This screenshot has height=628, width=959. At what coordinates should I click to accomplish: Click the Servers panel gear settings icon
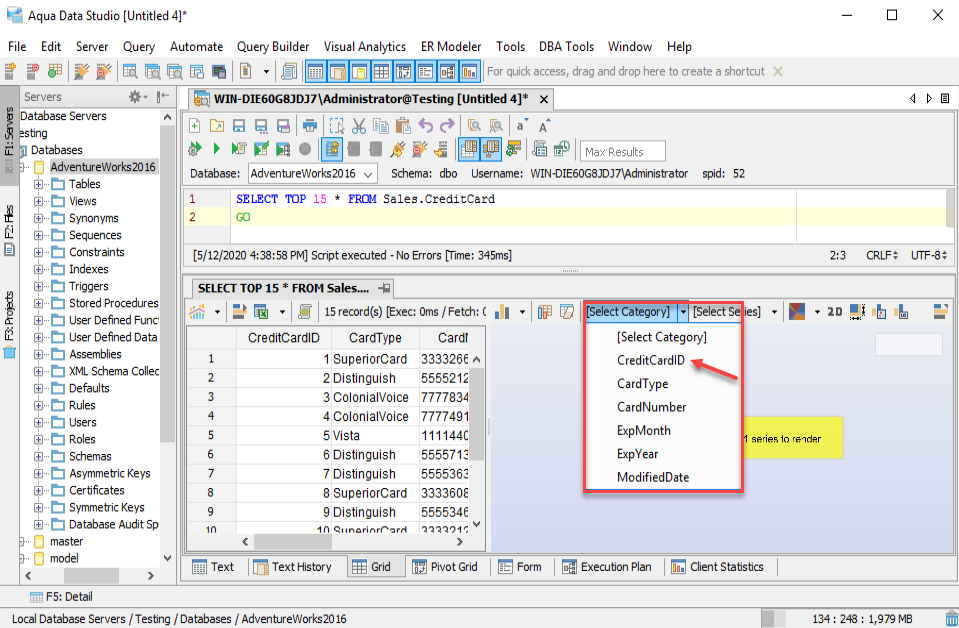(x=135, y=97)
